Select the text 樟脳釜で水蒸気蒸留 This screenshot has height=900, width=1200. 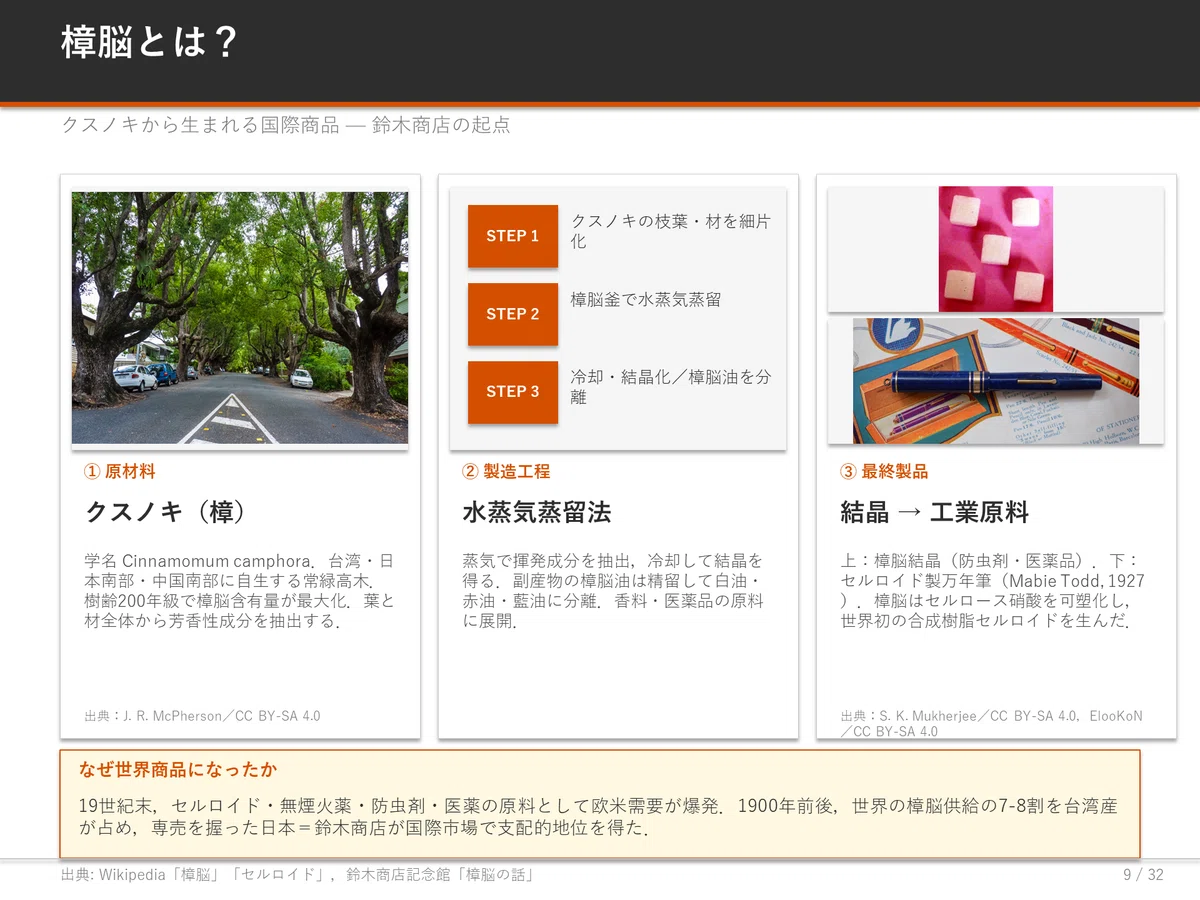tap(646, 299)
